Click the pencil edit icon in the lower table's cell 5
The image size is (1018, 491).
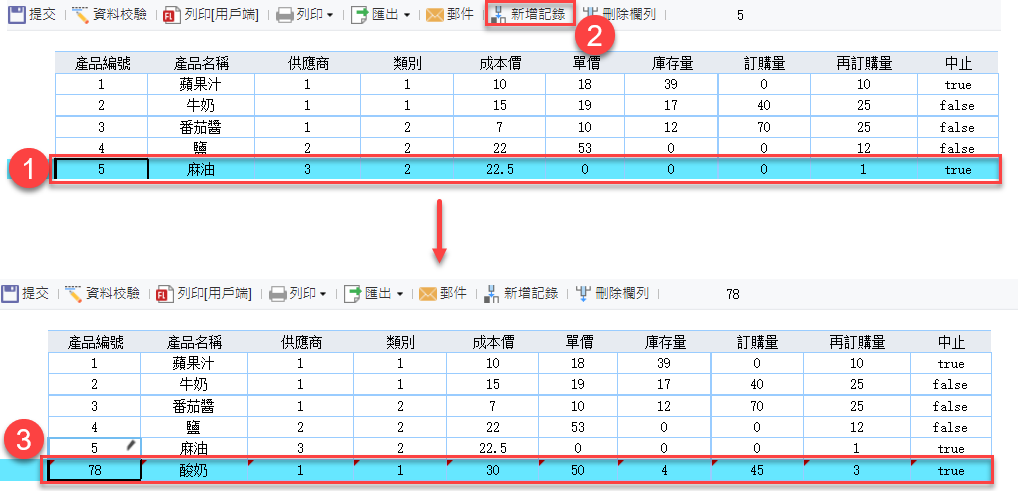point(131,444)
